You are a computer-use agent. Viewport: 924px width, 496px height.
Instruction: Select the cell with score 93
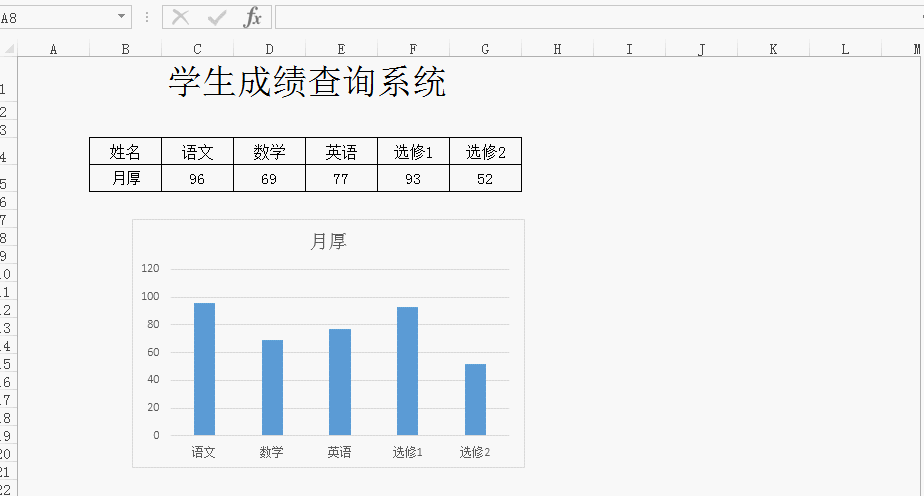[x=413, y=178]
